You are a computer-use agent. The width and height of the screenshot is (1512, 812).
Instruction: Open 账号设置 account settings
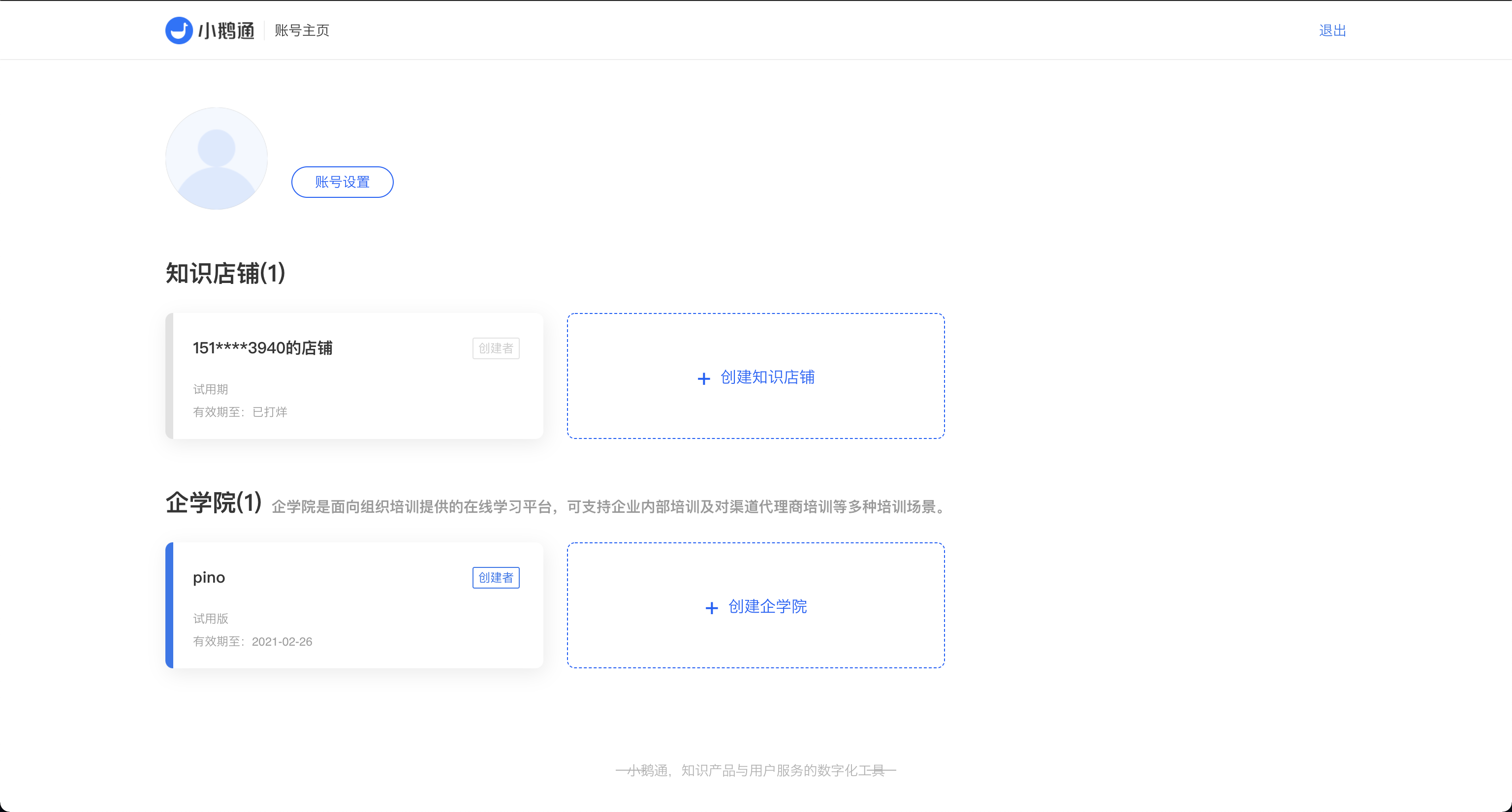point(342,182)
